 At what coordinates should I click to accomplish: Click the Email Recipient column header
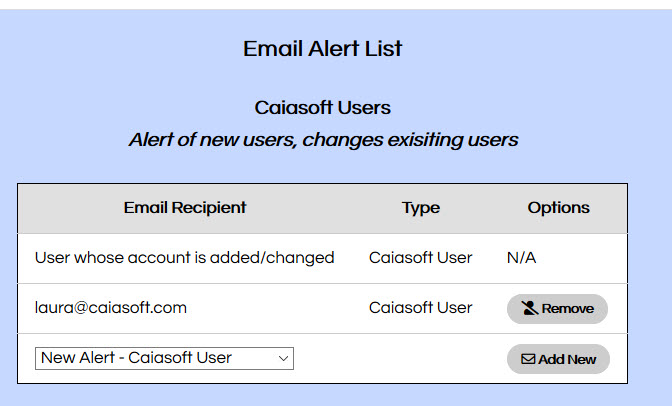pyautogui.click(x=185, y=208)
